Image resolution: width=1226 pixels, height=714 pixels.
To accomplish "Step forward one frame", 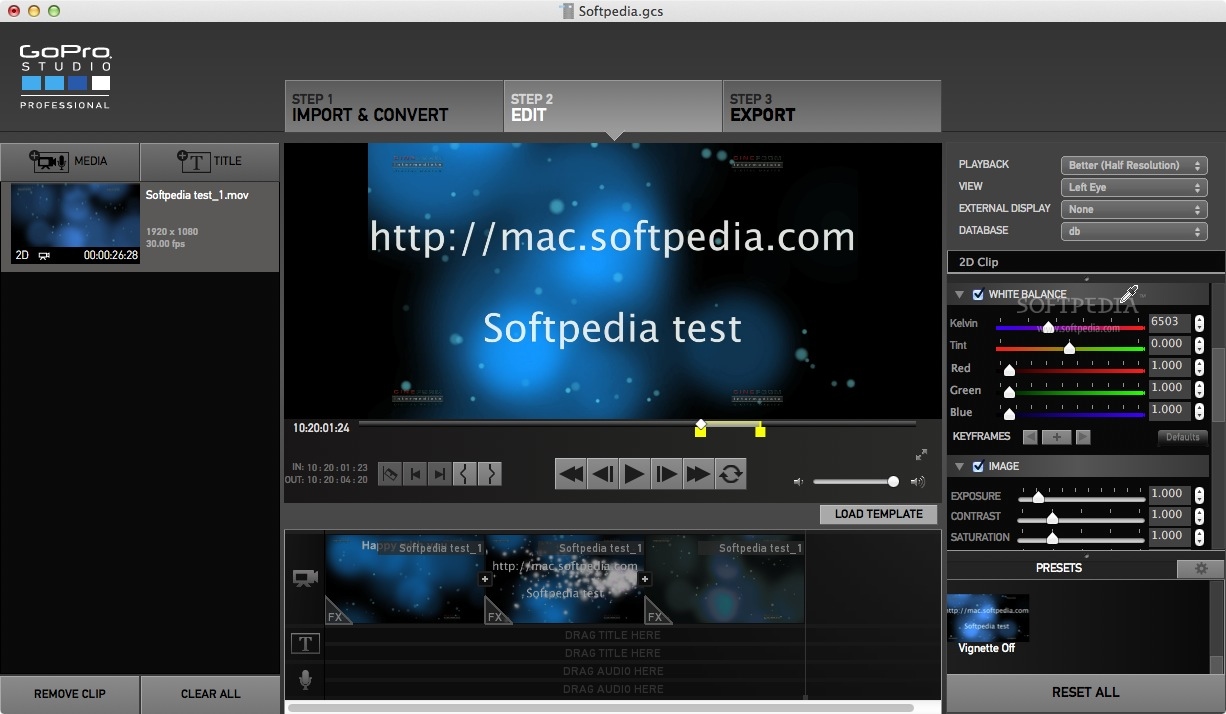I will tap(666, 474).
